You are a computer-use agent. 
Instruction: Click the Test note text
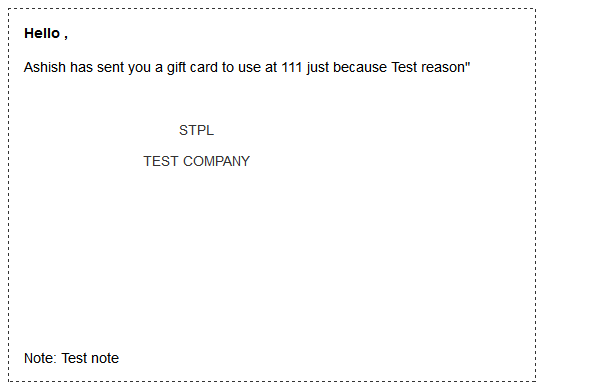pos(90,358)
